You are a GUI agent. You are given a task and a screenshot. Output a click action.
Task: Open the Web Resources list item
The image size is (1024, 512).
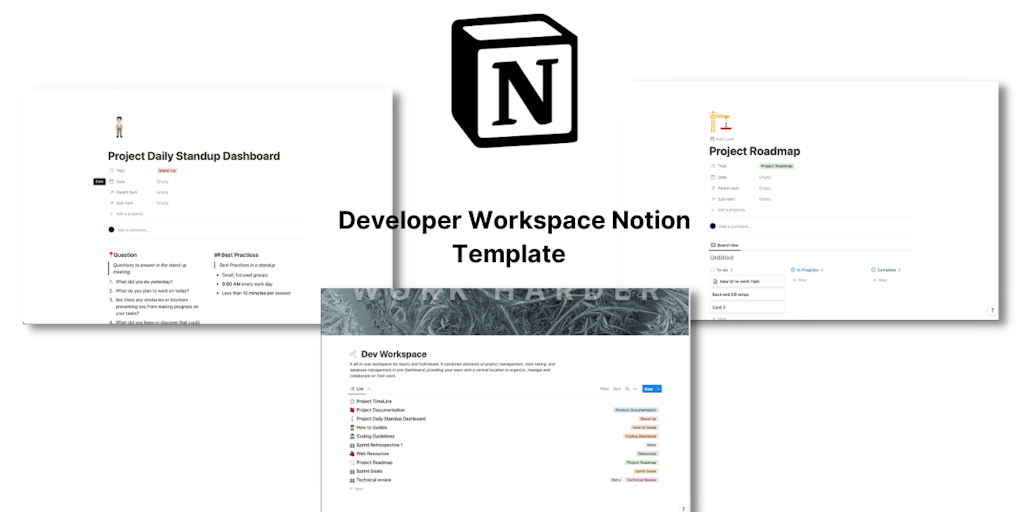(373, 454)
